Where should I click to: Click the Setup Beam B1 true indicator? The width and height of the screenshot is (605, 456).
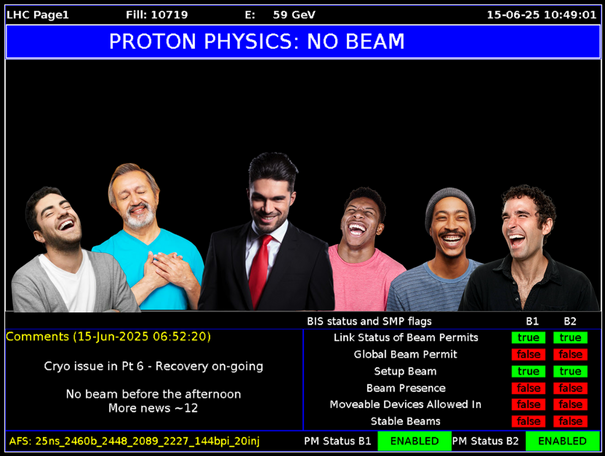[x=528, y=372]
